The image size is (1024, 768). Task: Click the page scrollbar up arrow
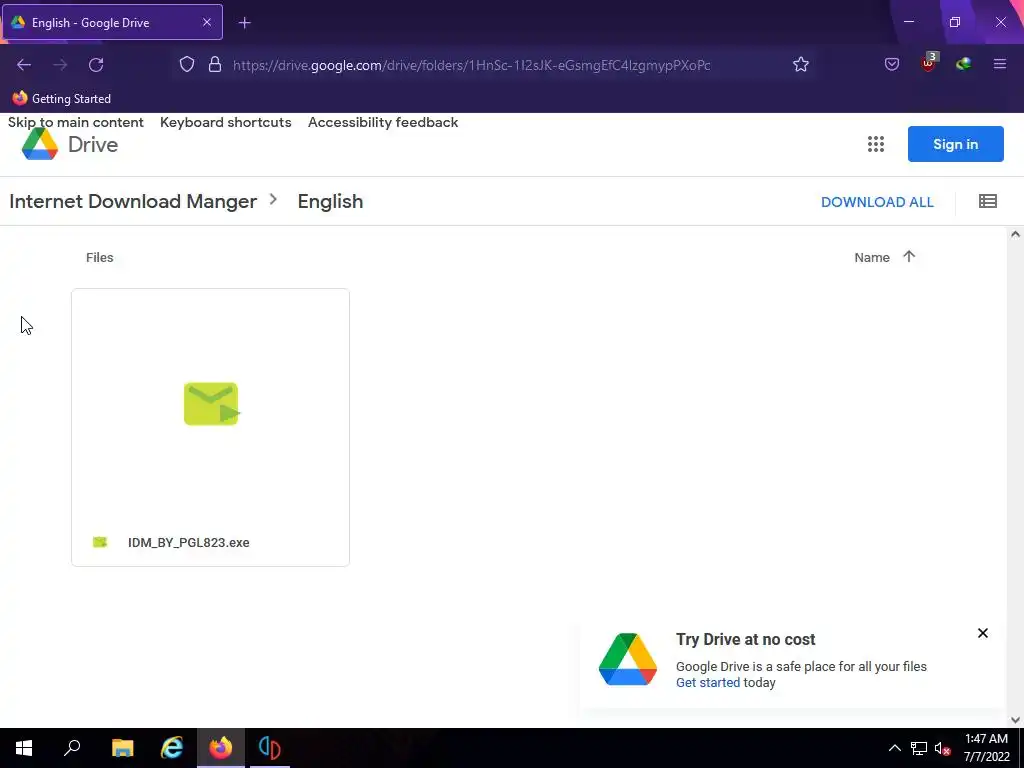point(1015,234)
